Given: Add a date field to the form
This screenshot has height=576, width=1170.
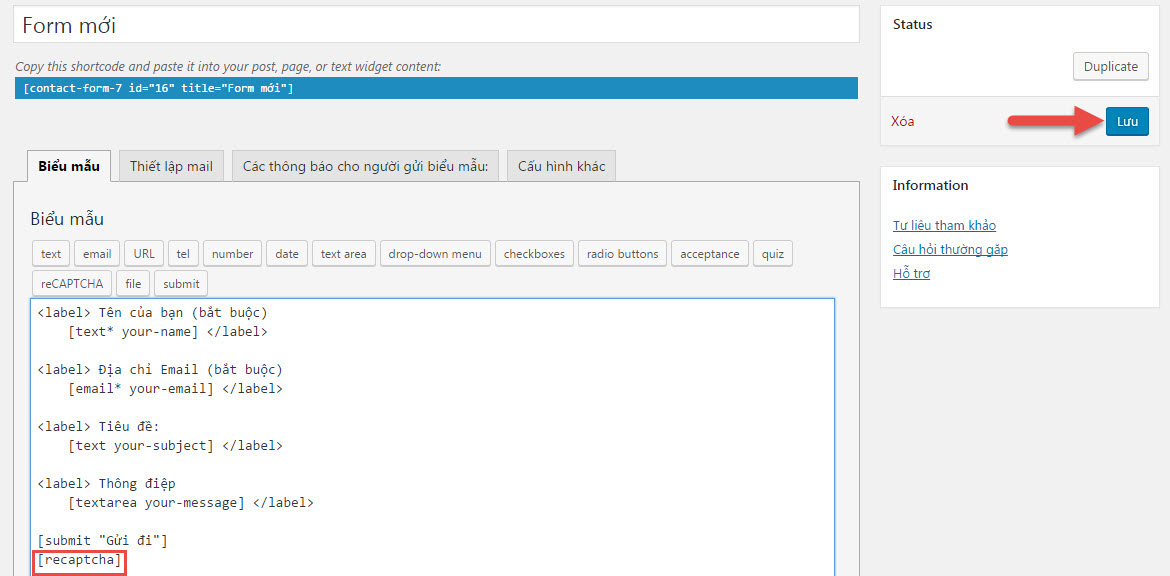Looking at the screenshot, I should [x=286, y=253].
